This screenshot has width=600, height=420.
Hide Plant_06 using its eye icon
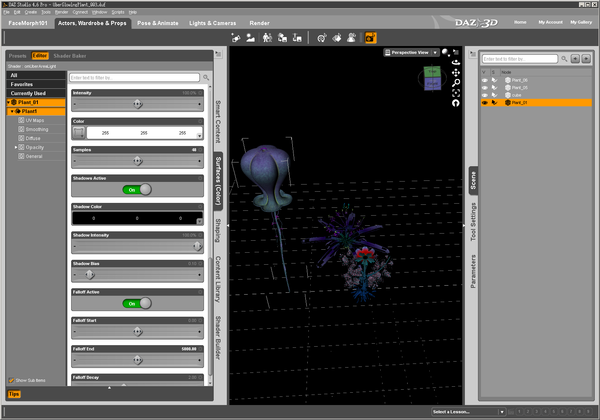coord(485,80)
